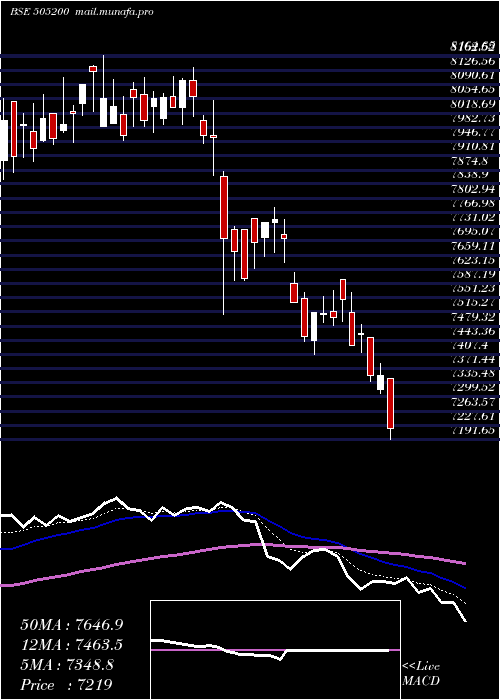Image resolution: width=500 pixels, height=700 pixels.
Task: Pick the 7191.65 price level label
Action: click(472, 431)
